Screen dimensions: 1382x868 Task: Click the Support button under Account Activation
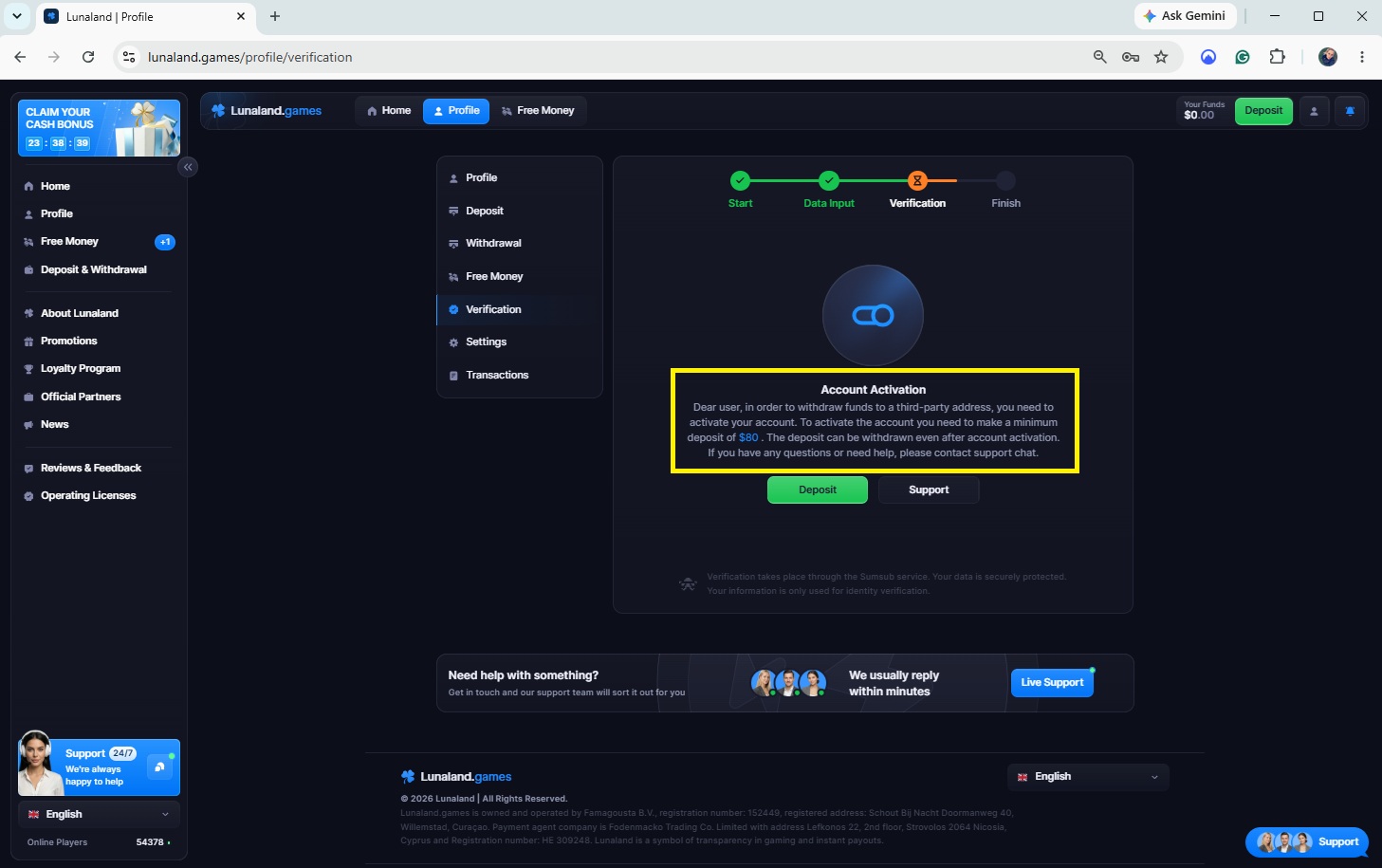(929, 489)
